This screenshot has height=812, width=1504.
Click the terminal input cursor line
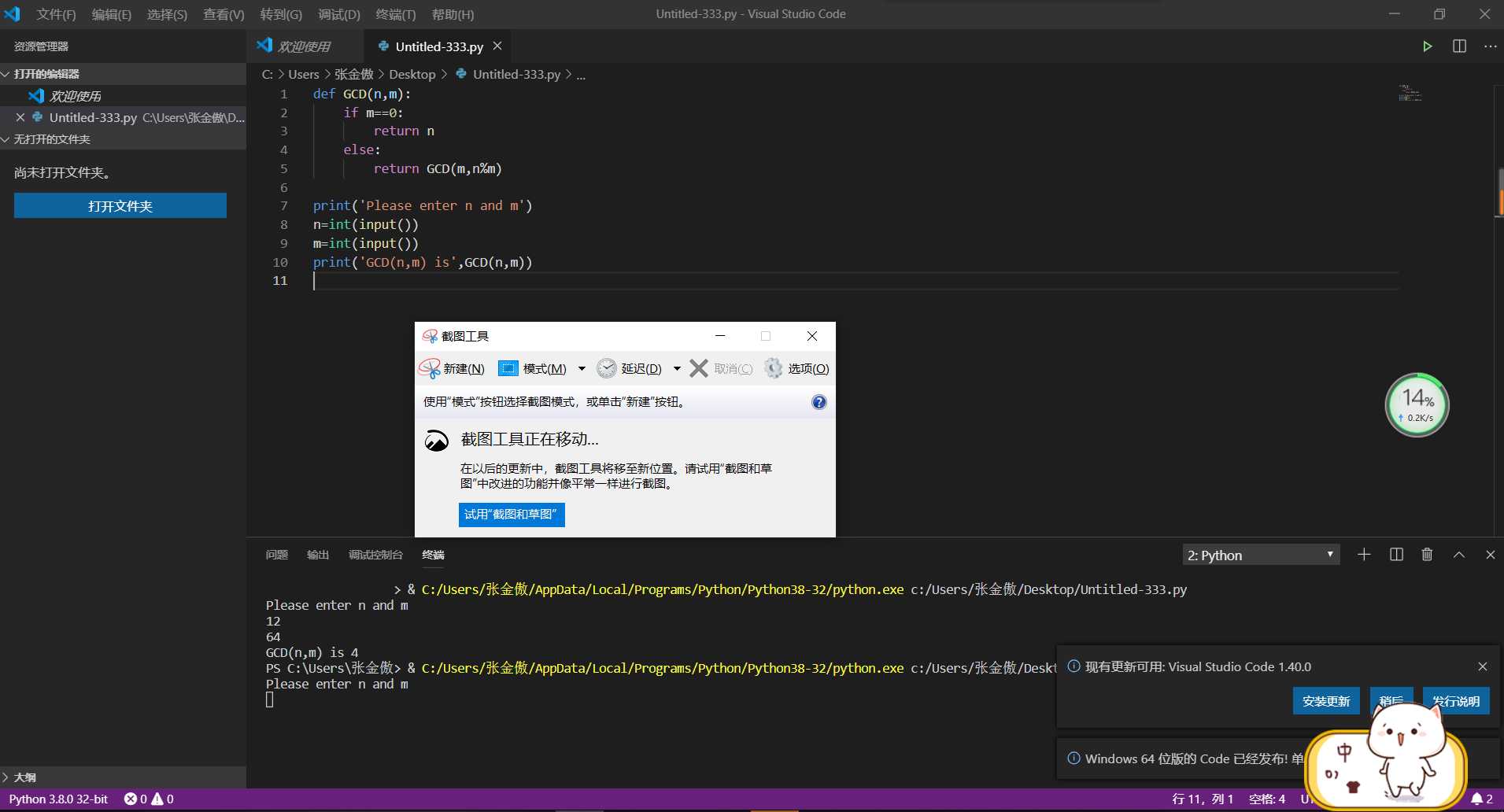click(x=270, y=699)
